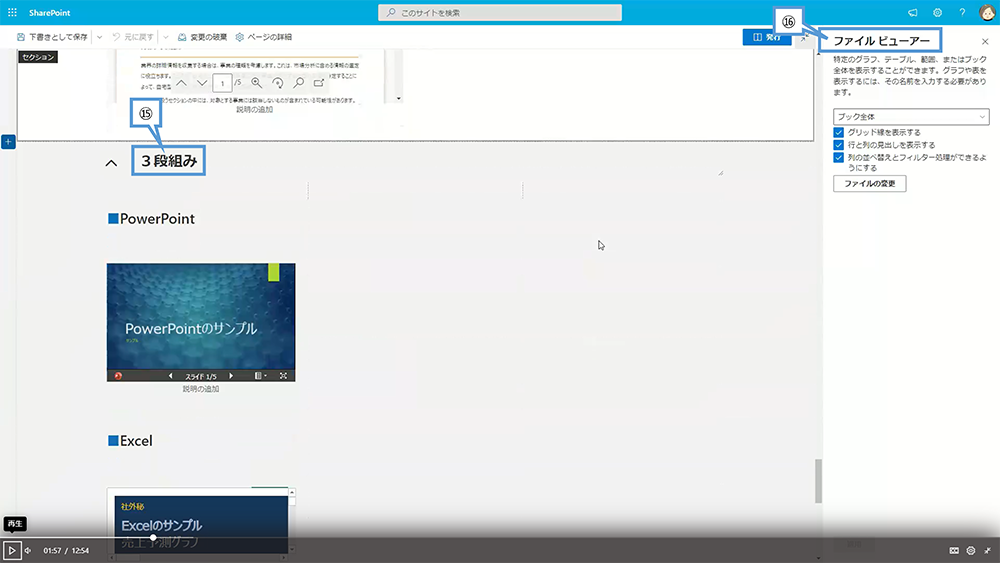Close the file viewer property pane
Image resolution: width=1000 pixels, height=563 pixels.
(985, 41)
